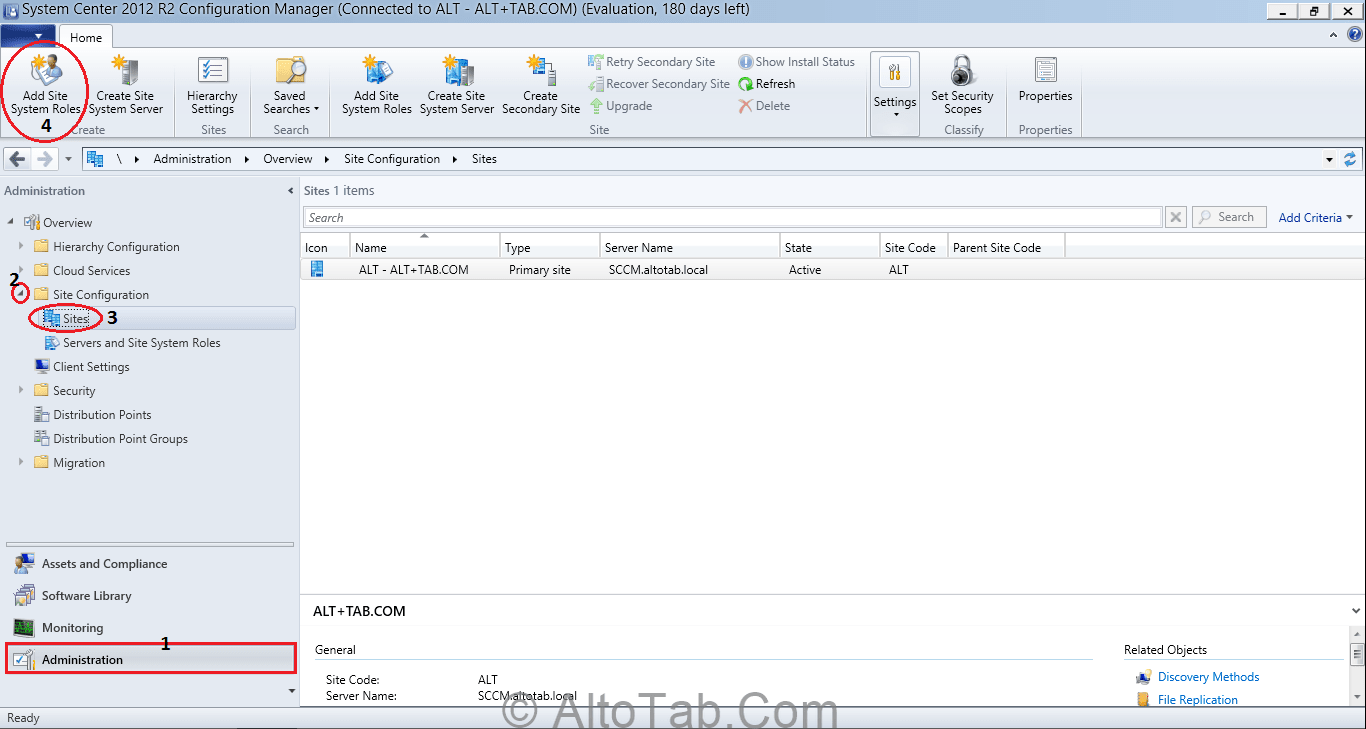The height and width of the screenshot is (729, 1366).
Task: Click Set Security Scopes
Action: [963, 86]
